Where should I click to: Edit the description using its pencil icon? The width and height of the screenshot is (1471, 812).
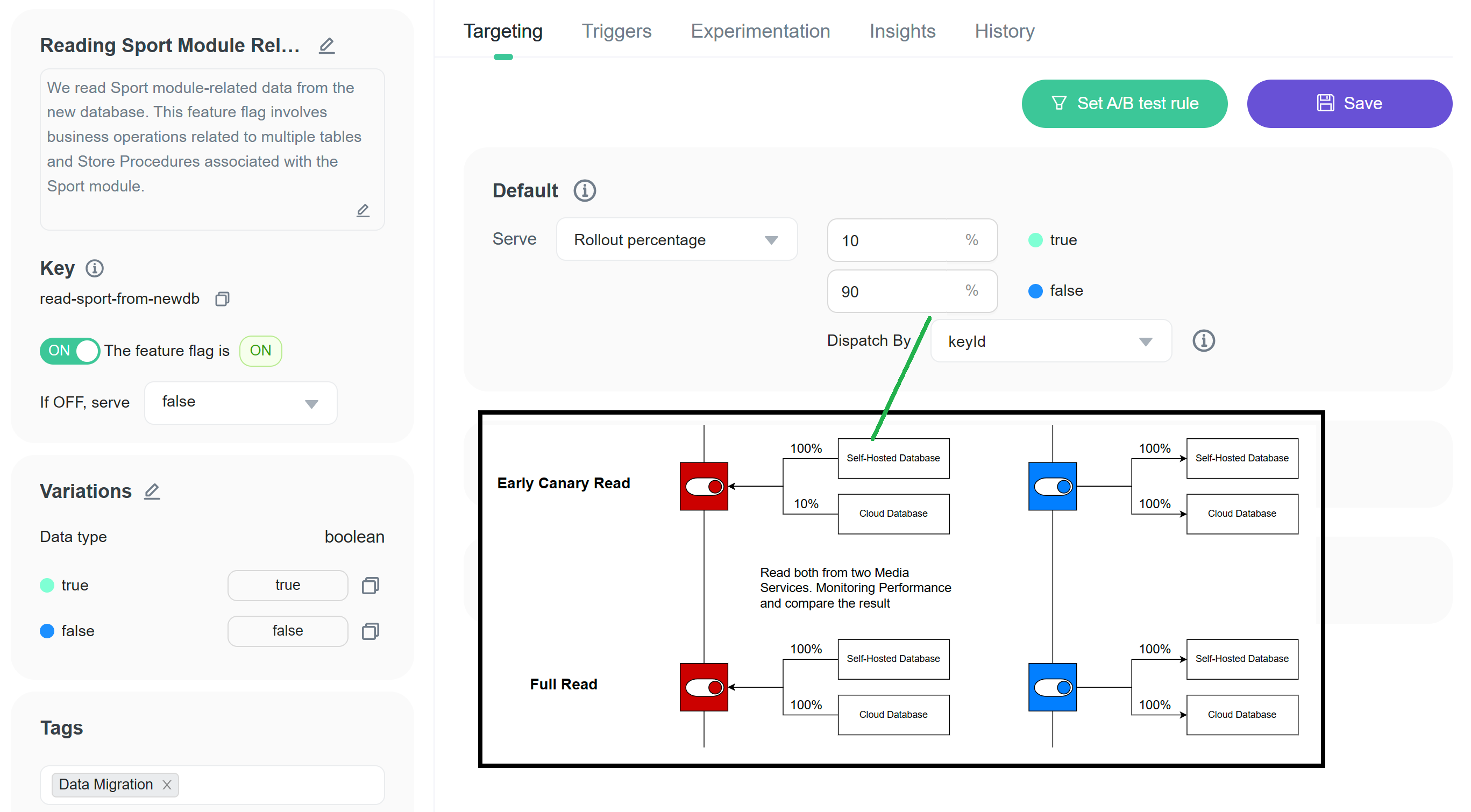363,211
